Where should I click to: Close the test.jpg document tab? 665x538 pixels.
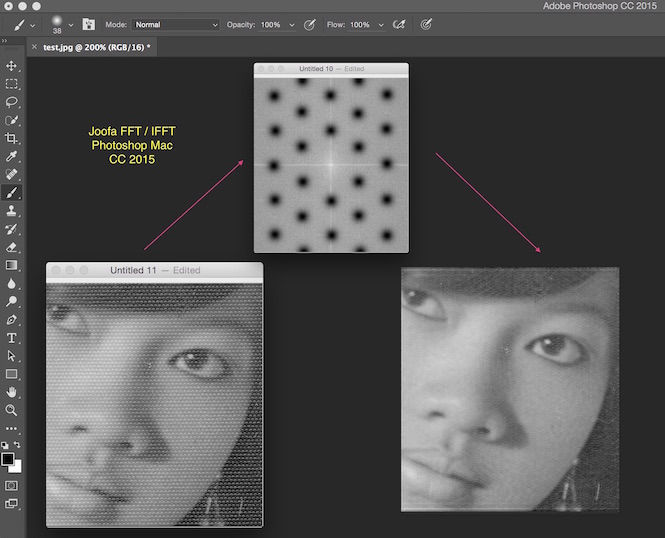point(34,47)
